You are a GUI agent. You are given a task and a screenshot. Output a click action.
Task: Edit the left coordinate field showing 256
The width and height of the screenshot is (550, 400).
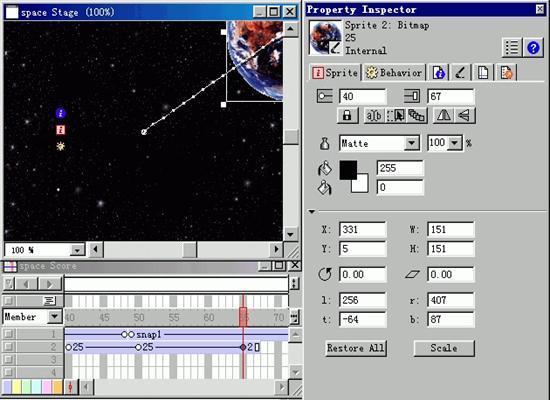click(x=362, y=300)
